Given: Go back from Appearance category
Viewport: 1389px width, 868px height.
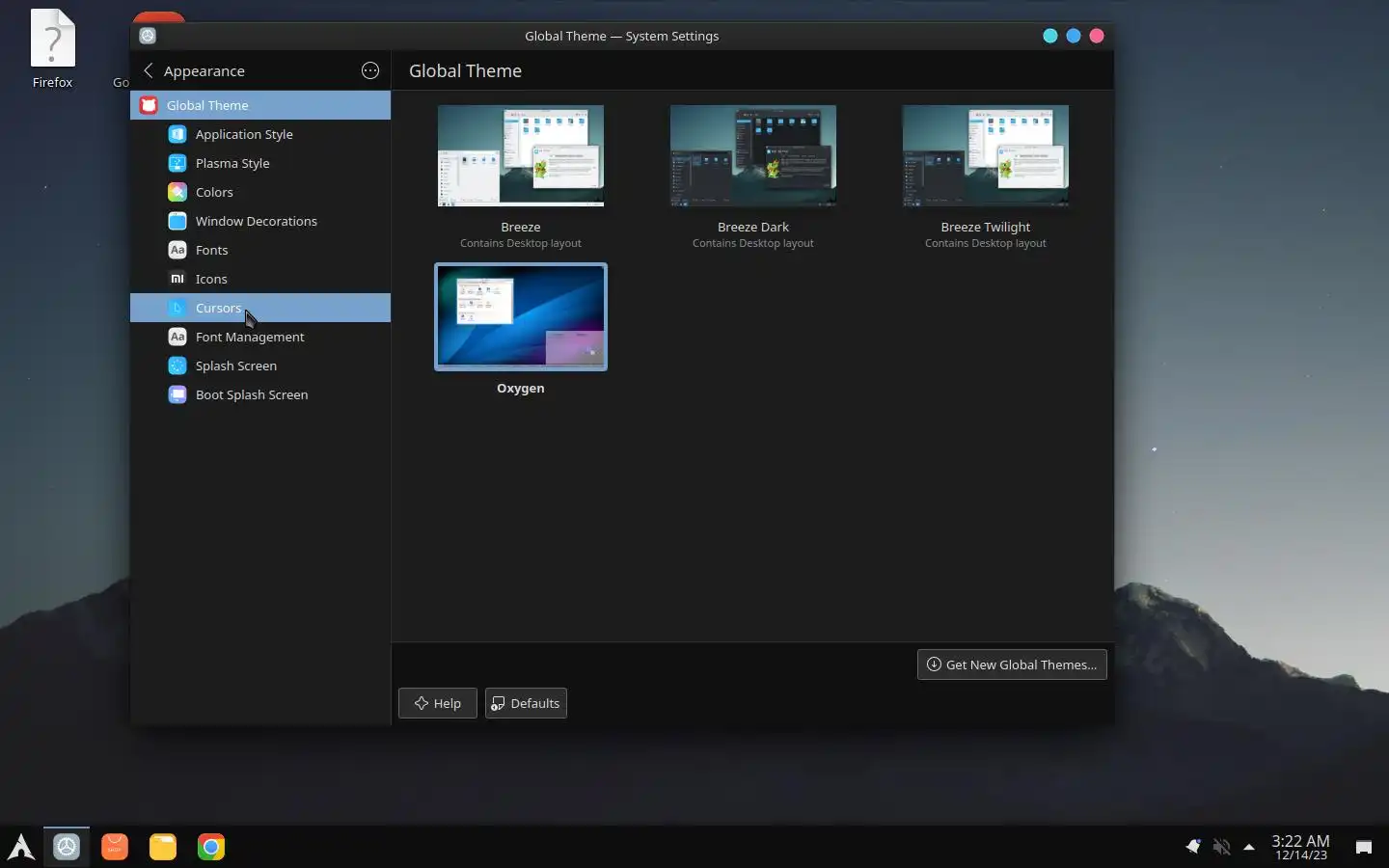Looking at the screenshot, I should [149, 70].
